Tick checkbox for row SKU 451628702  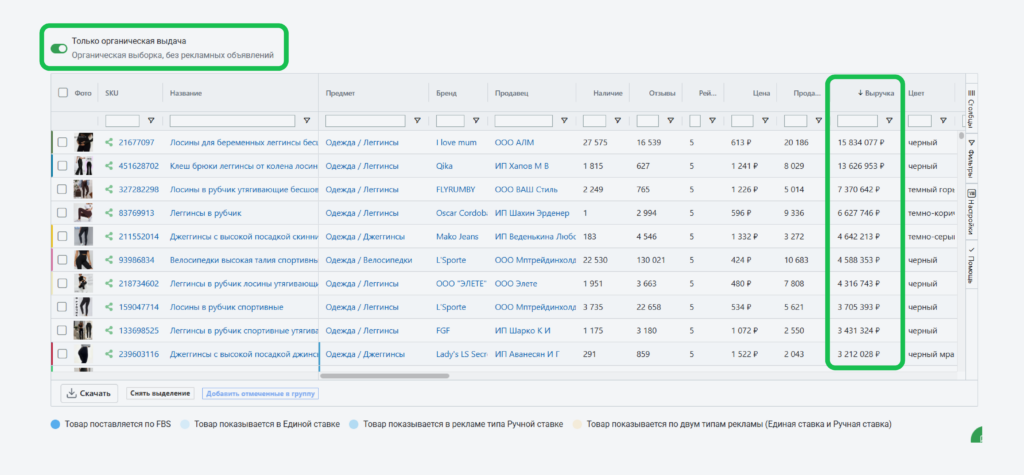[62, 166]
